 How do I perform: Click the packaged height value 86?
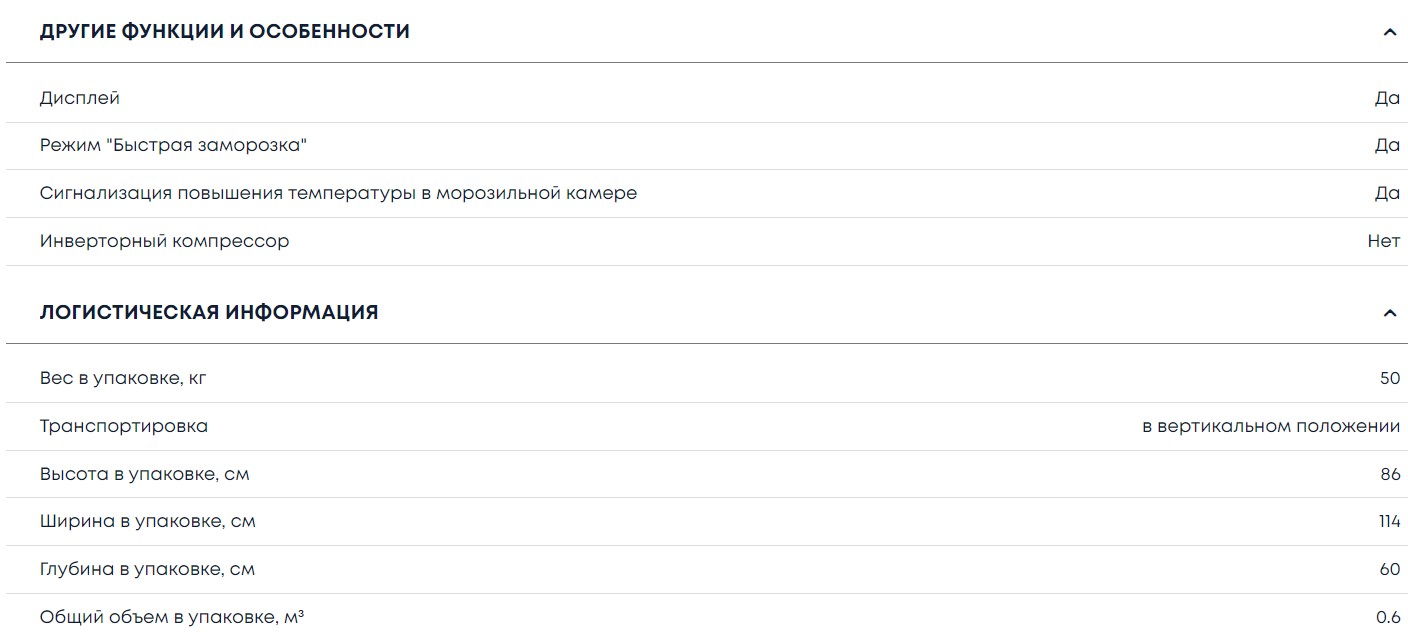click(x=1390, y=474)
